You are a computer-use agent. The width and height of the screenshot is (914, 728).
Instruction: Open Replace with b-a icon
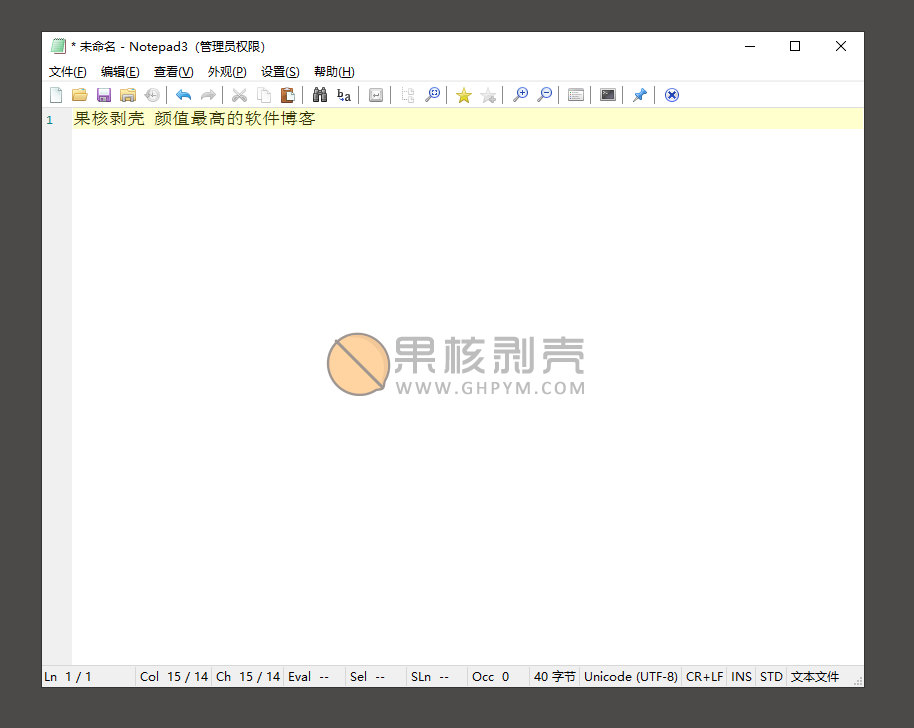pos(344,95)
